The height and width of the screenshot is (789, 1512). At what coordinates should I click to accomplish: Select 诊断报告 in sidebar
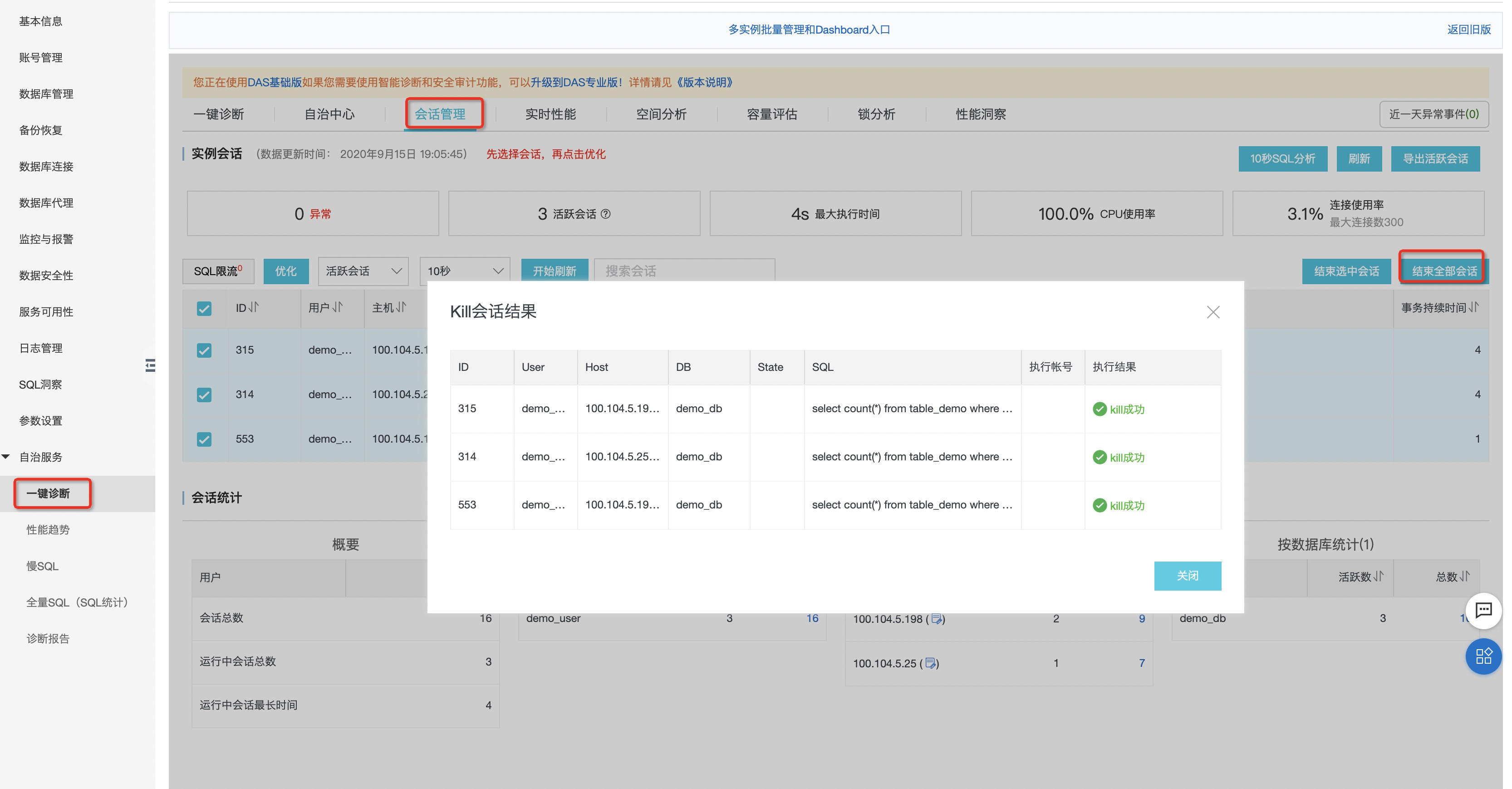click(x=48, y=639)
